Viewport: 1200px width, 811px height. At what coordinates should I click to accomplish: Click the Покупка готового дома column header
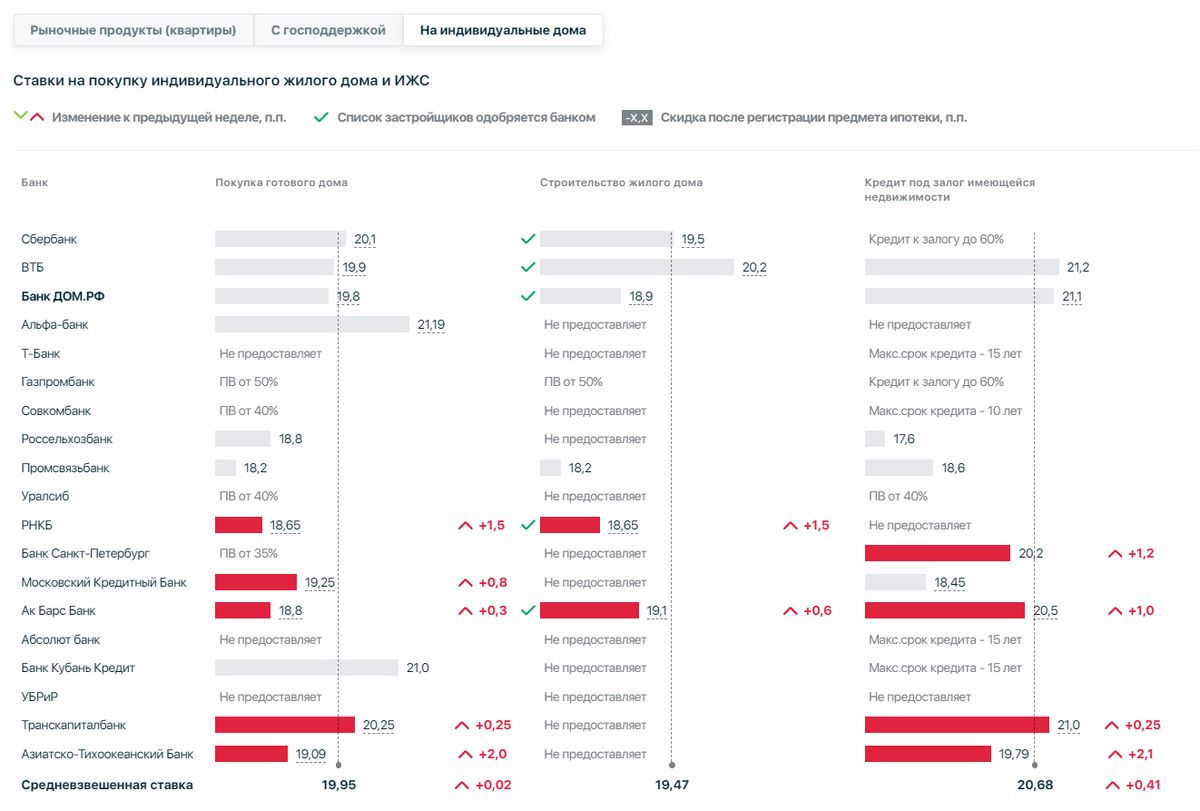click(282, 183)
